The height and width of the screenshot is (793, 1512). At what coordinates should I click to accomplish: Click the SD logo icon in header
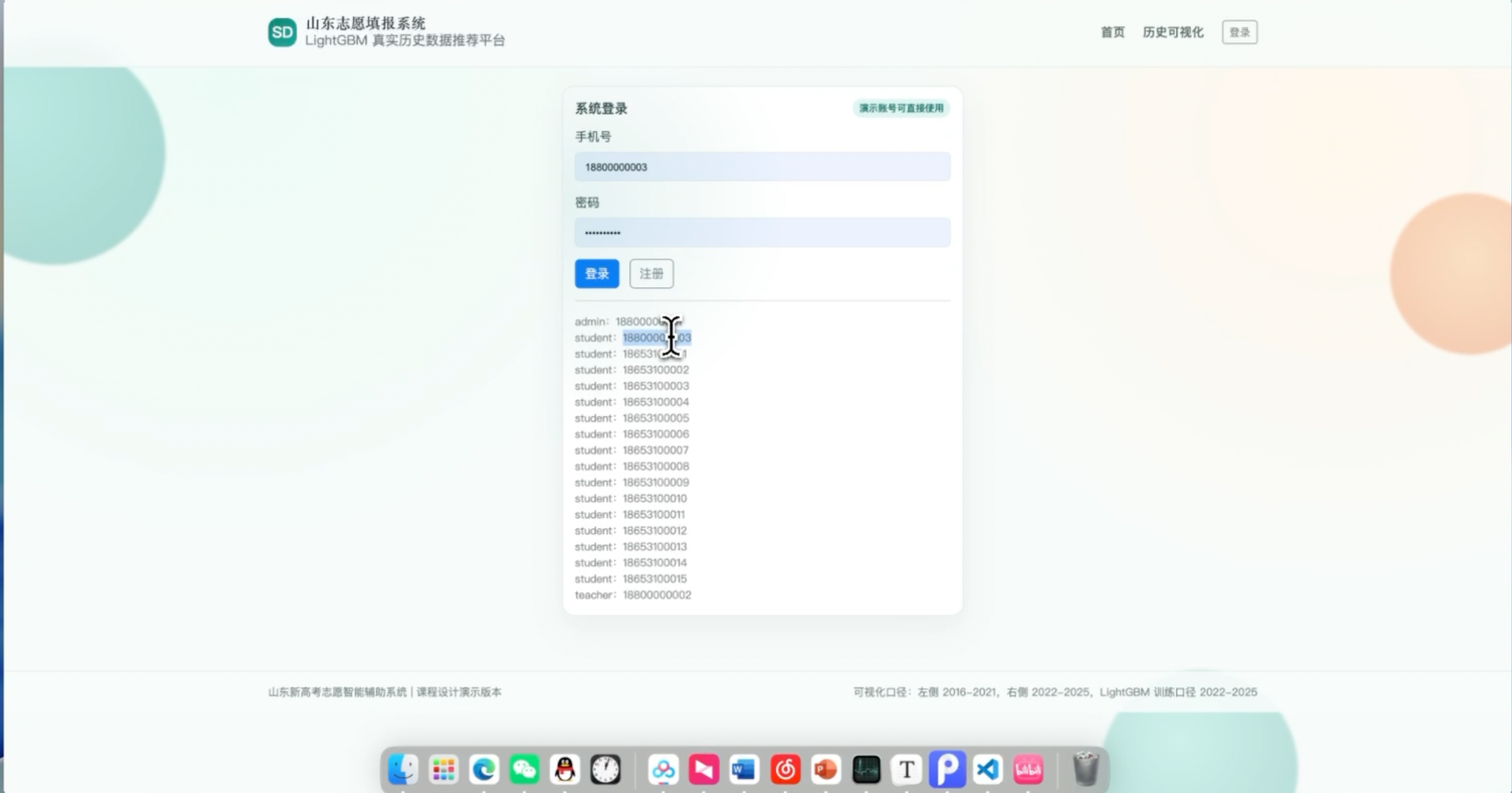[282, 32]
